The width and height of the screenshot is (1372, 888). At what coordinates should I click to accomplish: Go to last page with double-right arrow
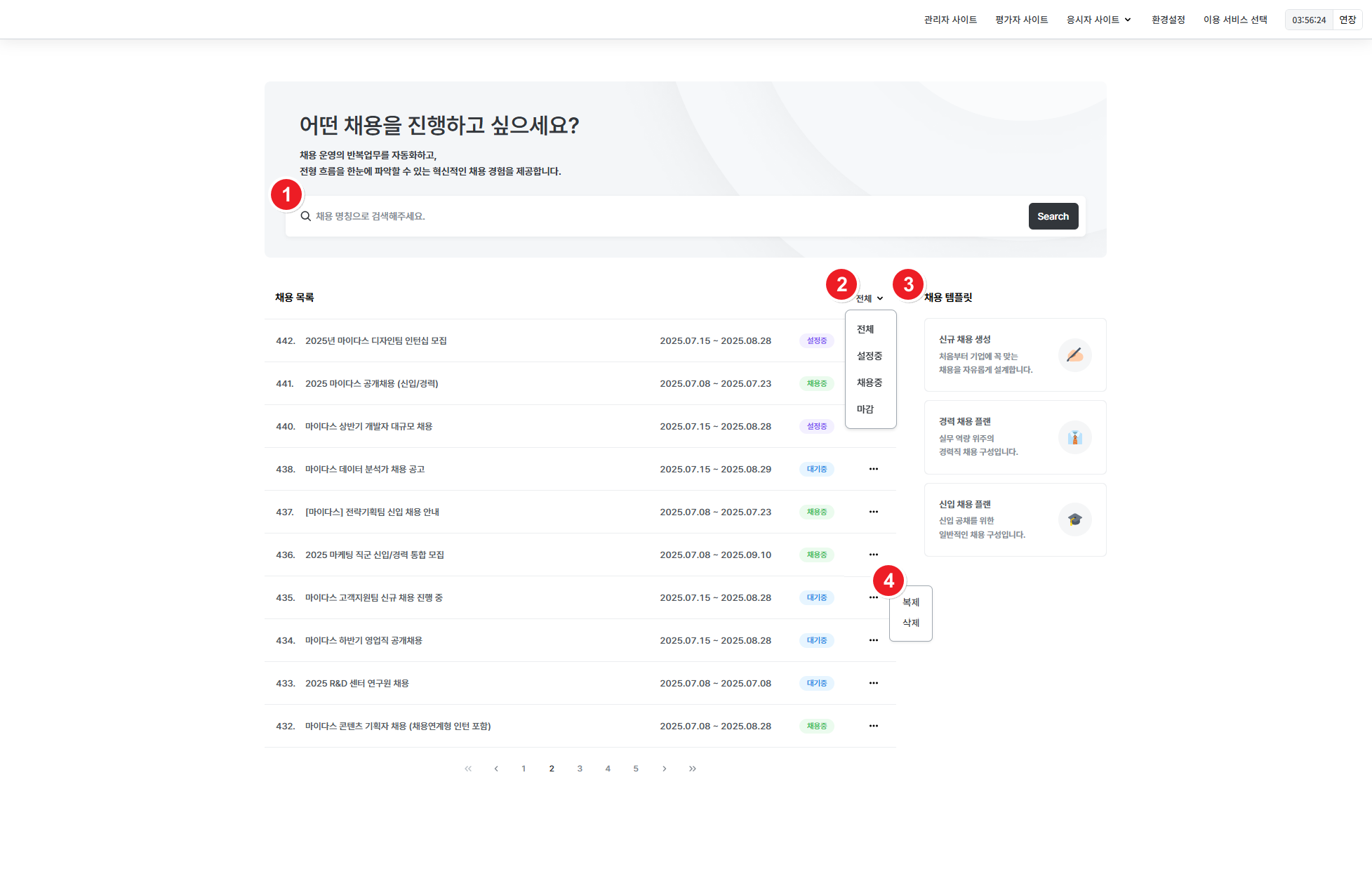[693, 769]
